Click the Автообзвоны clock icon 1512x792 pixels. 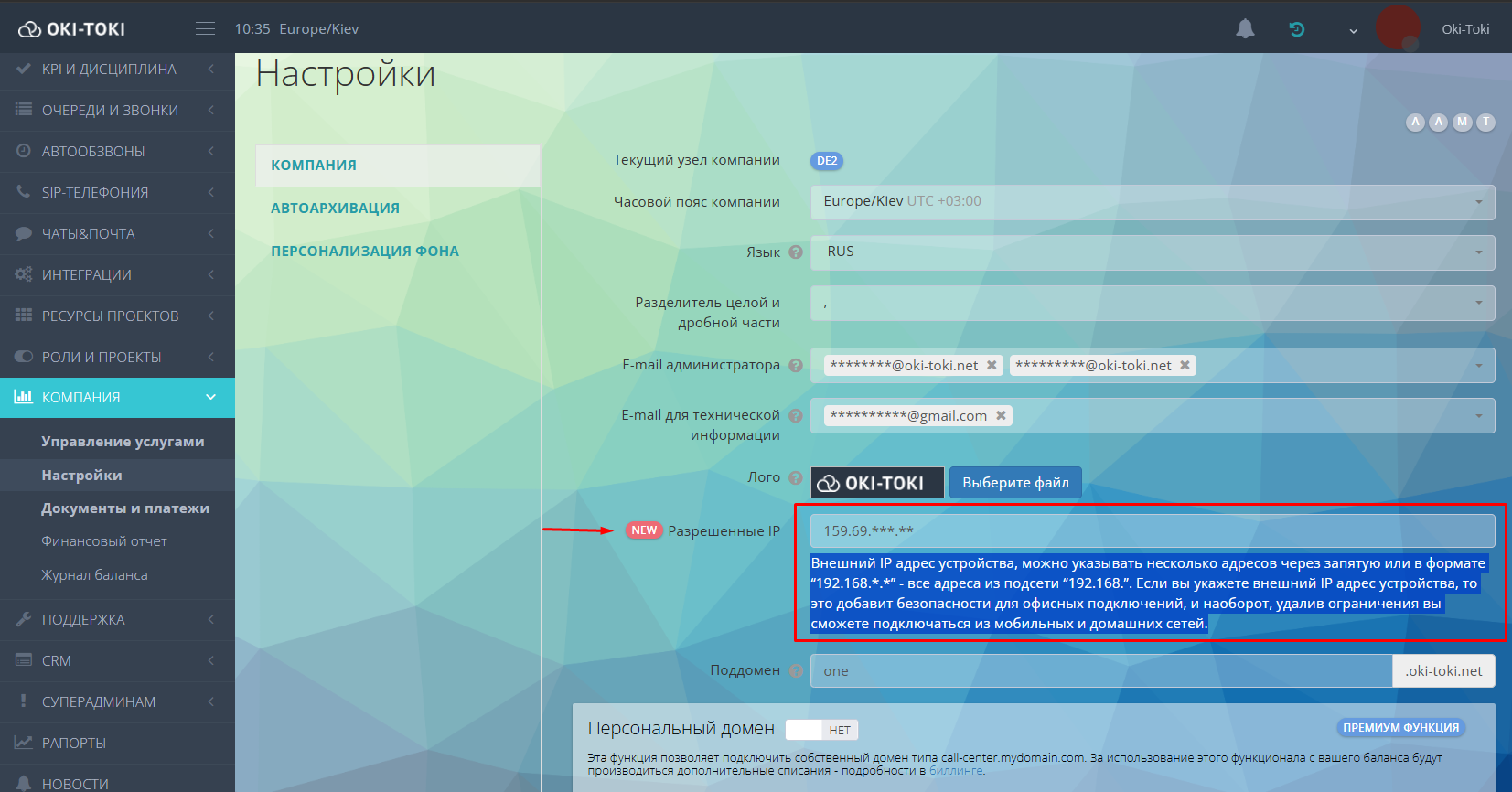(x=24, y=151)
